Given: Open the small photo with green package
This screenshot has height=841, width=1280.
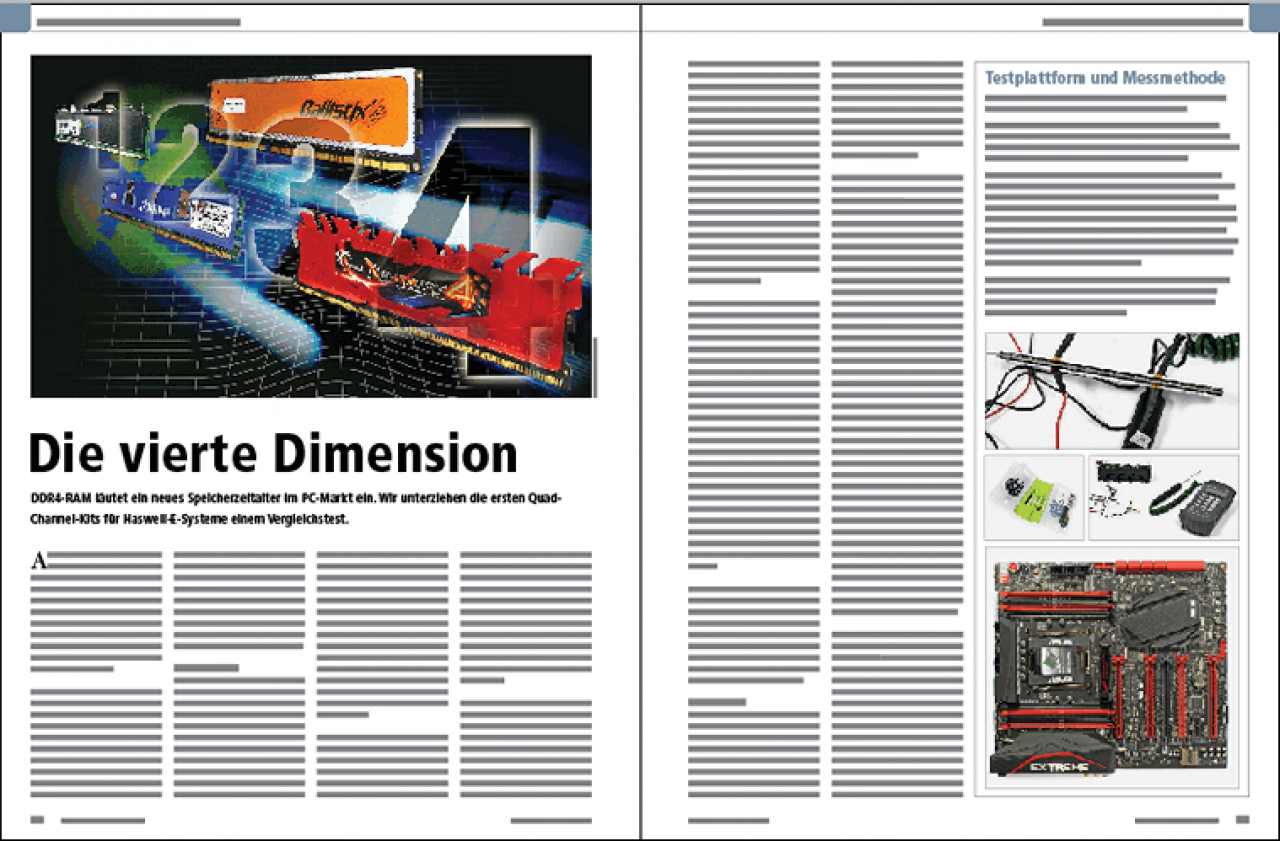Looking at the screenshot, I should coord(1034,497).
